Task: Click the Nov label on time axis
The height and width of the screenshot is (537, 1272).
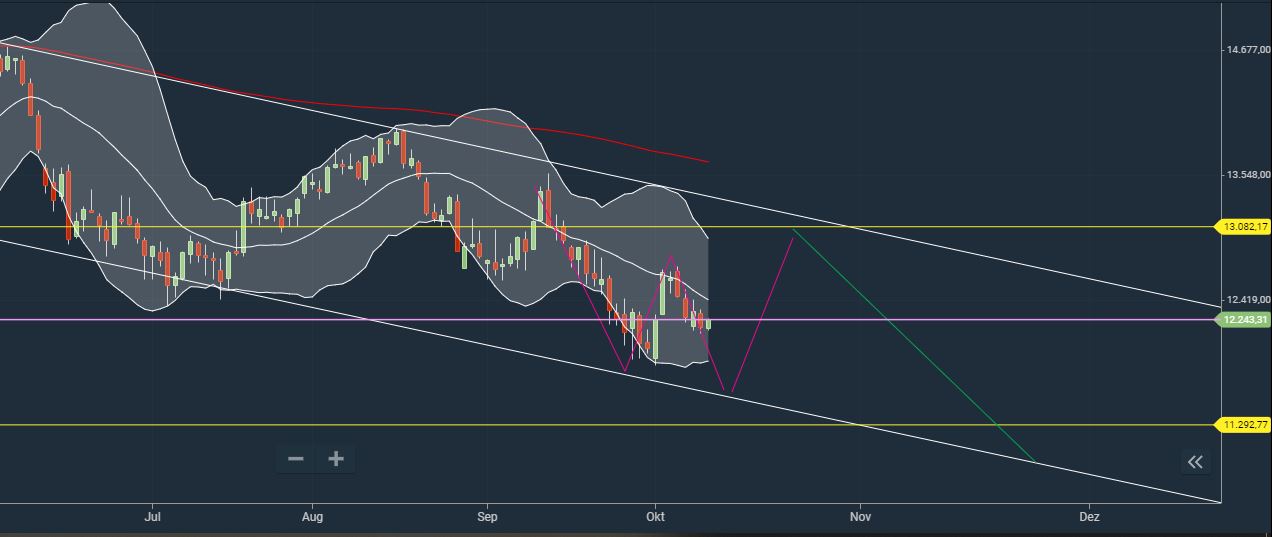Action: click(x=860, y=517)
